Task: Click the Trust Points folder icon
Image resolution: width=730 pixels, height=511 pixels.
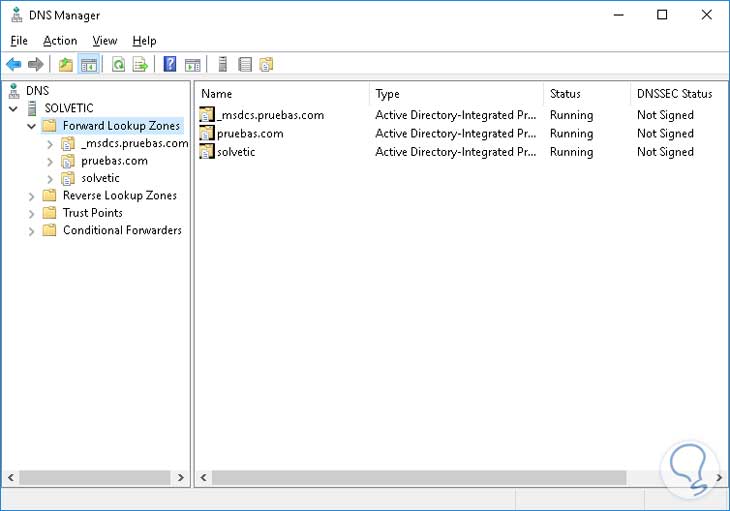Action: [x=49, y=213]
